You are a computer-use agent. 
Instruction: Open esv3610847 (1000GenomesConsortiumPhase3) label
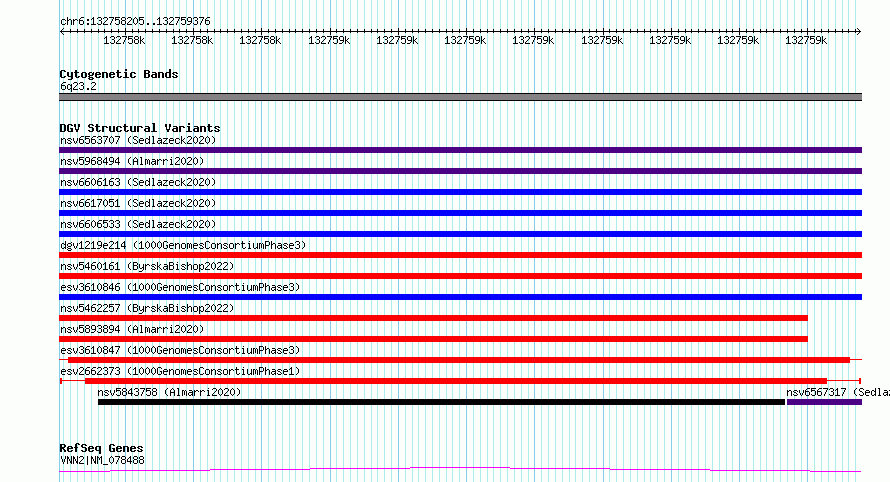180,350
